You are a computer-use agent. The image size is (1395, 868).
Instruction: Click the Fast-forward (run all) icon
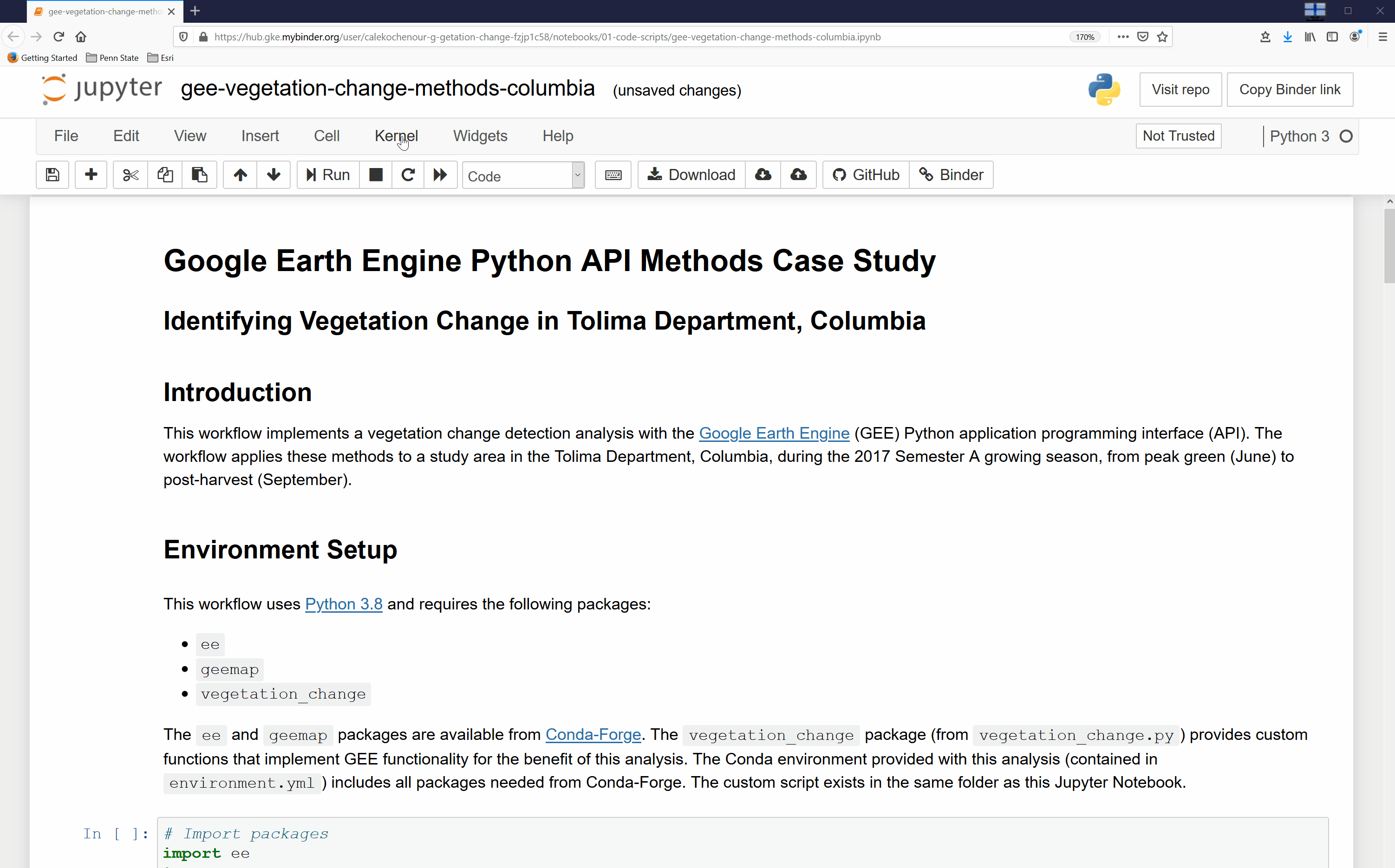(440, 175)
